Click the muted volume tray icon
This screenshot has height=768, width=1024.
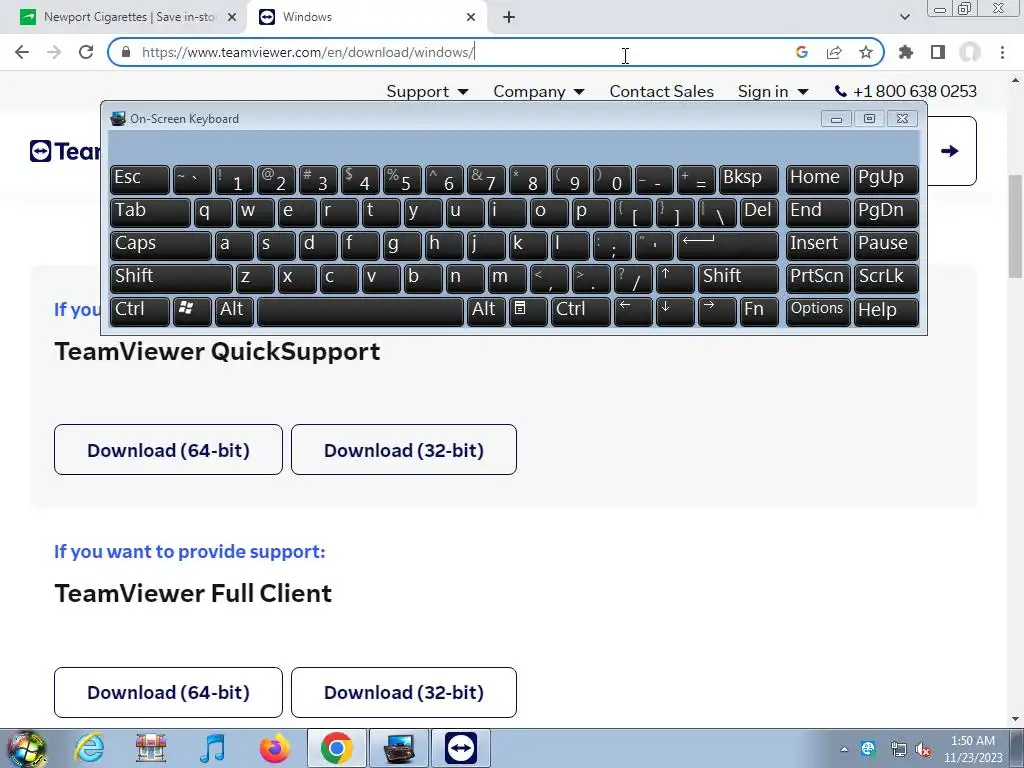(923, 750)
